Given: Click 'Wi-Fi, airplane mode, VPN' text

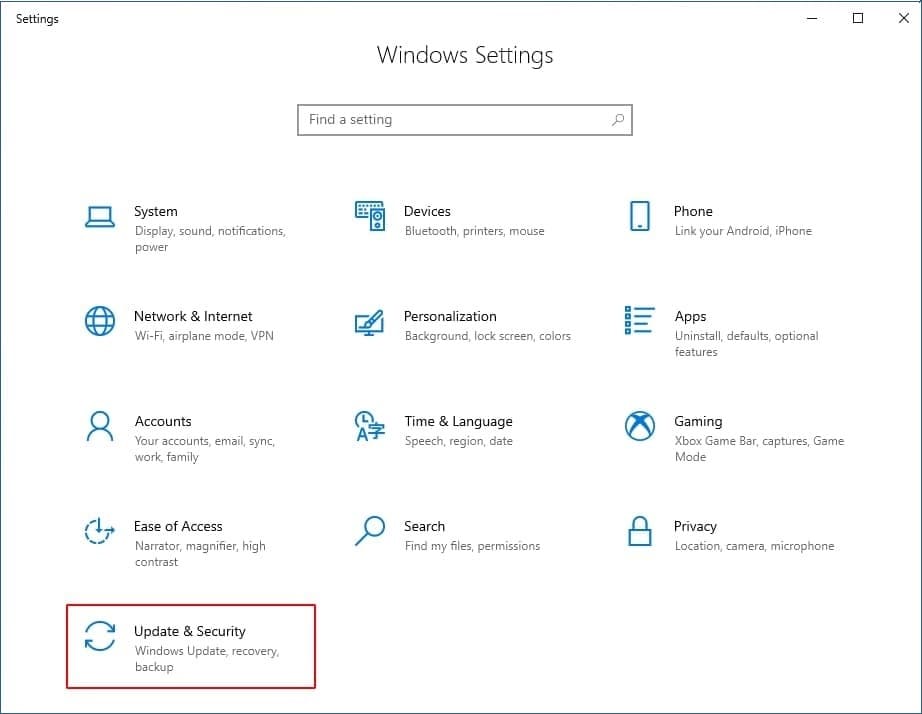Looking at the screenshot, I should (x=204, y=336).
